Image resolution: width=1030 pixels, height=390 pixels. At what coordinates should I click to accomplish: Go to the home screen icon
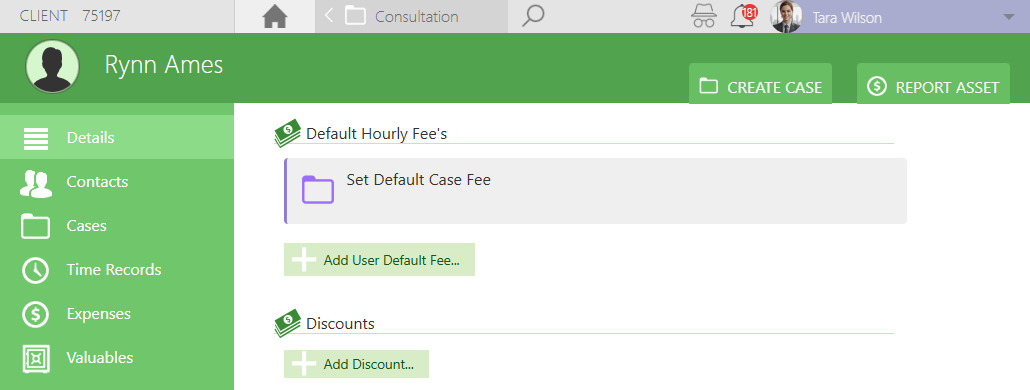[275, 16]
